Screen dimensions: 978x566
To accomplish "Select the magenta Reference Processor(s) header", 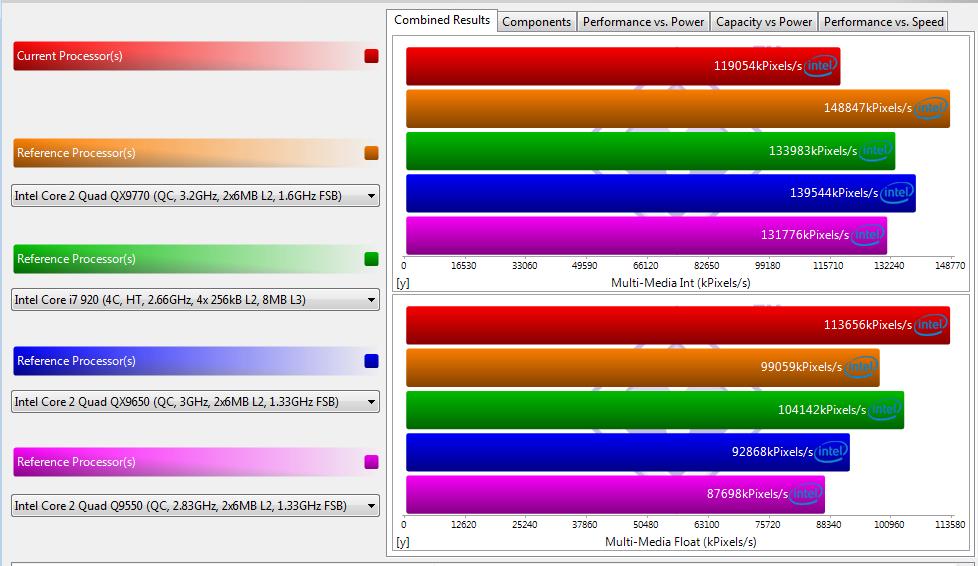I will (195, 462).
